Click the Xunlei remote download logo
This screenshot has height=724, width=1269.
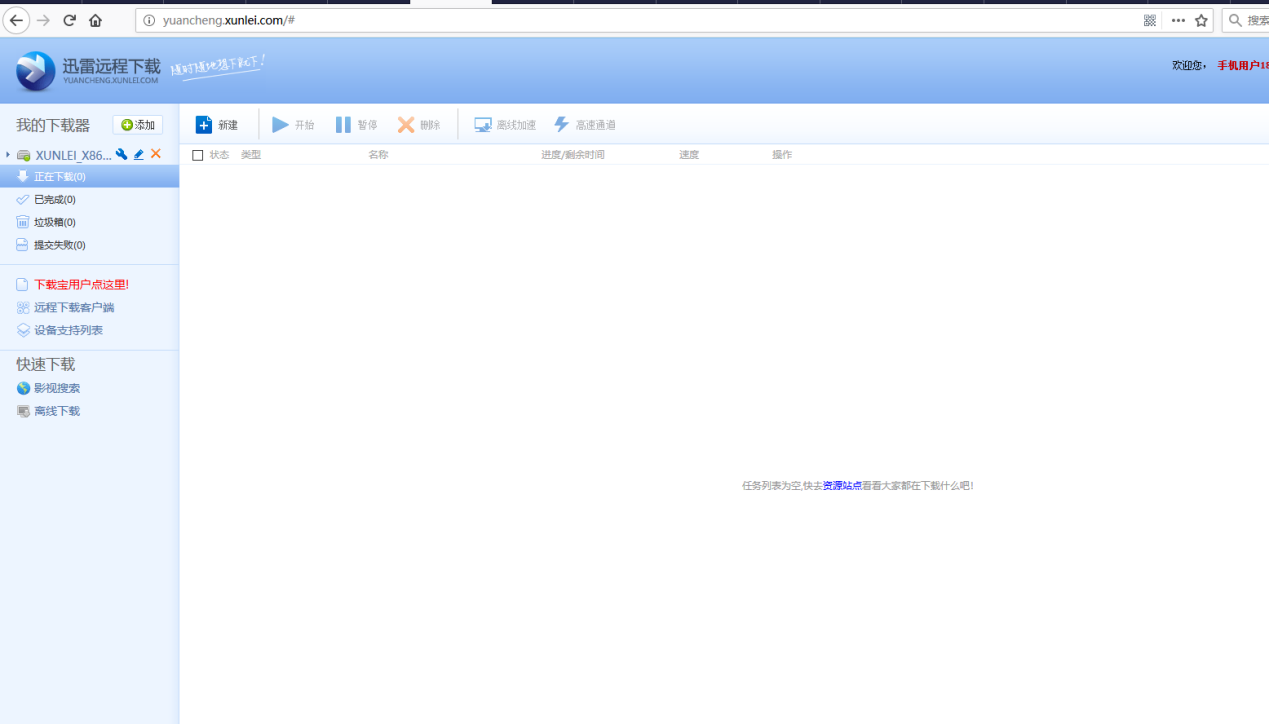pos(88,71)
